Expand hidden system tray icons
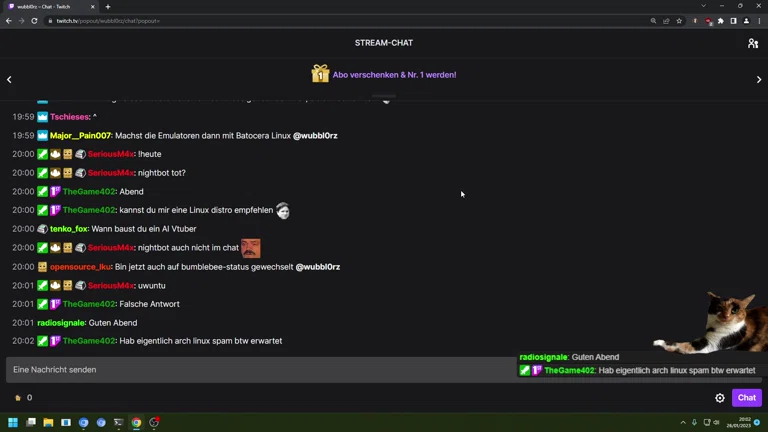 pos(683,422)
